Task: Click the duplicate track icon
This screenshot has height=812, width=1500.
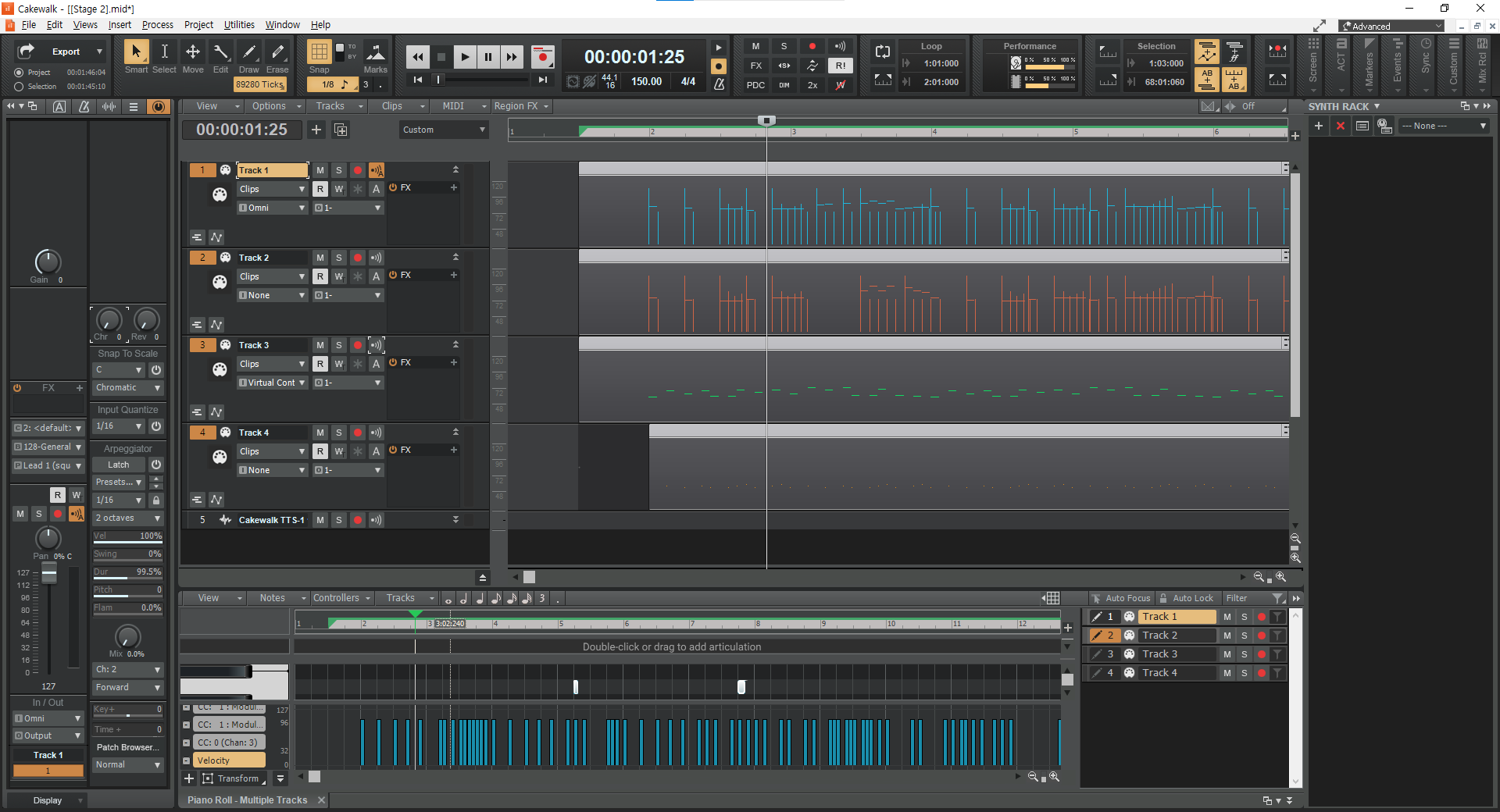Action: click(x=341, y=130)
